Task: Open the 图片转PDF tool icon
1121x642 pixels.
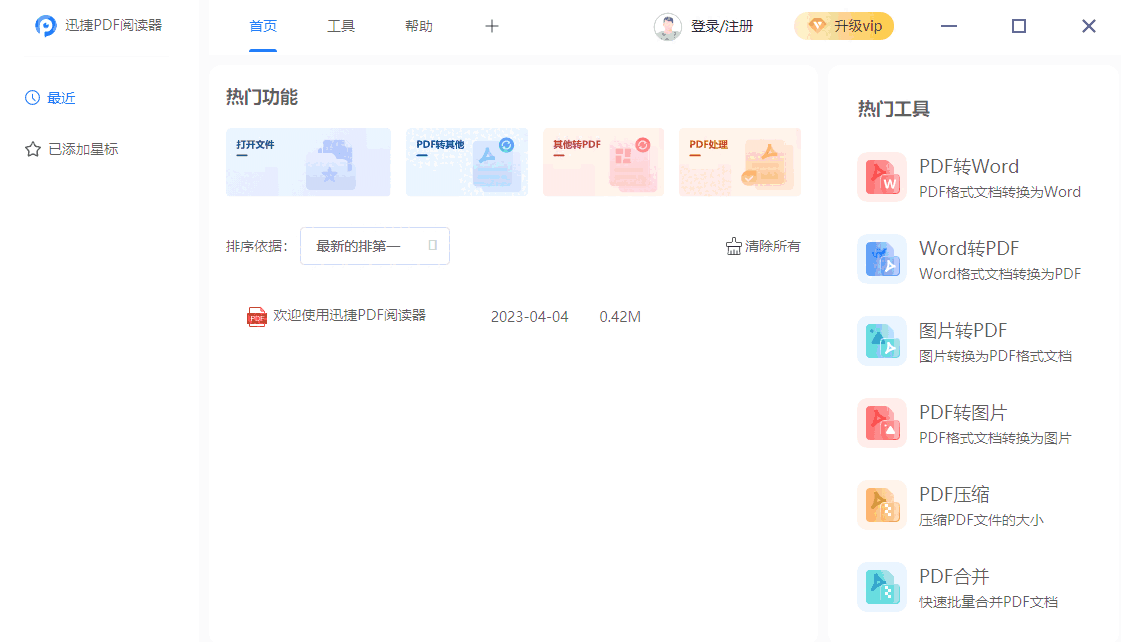Action: (881, 340)
